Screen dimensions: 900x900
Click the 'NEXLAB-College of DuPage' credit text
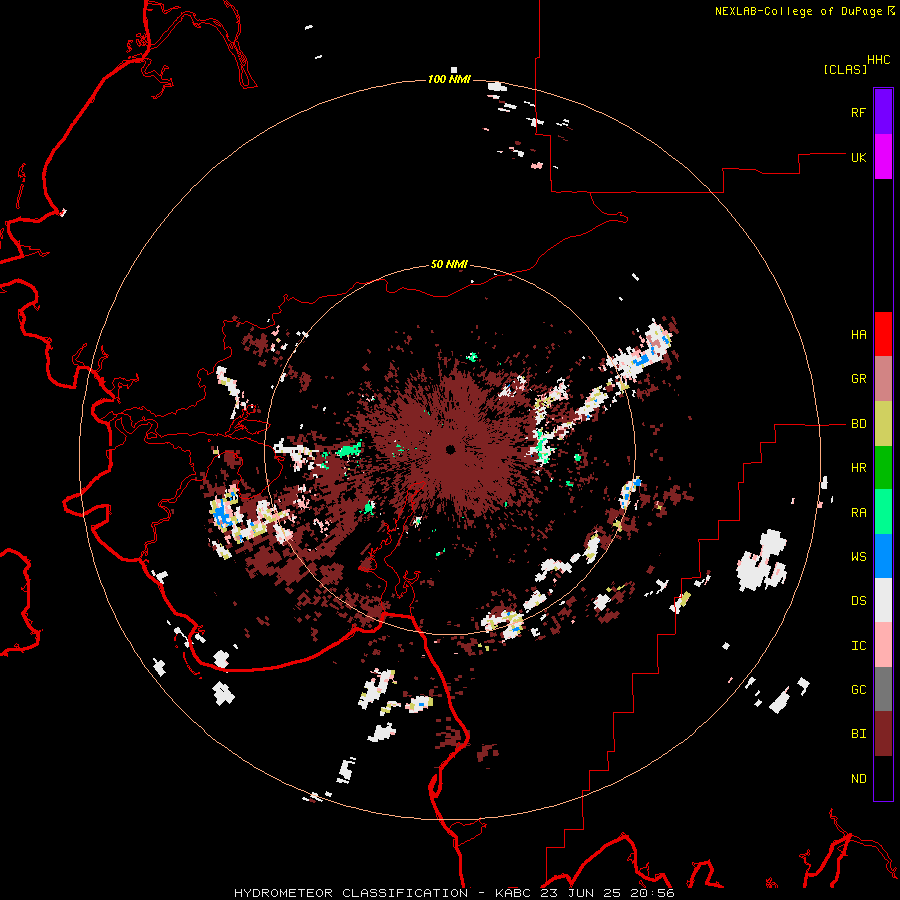point(798,11)
